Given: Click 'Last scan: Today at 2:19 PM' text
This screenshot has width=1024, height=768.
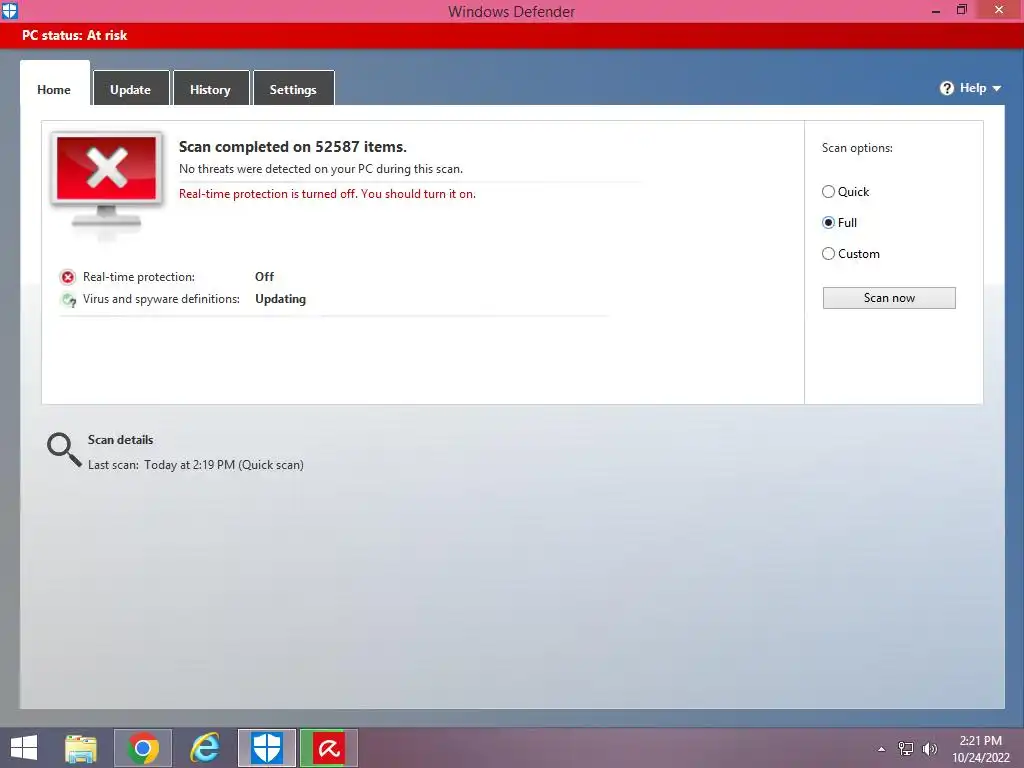Looking at the screenshot, I should pyautogui.click(x=196, y=465).
